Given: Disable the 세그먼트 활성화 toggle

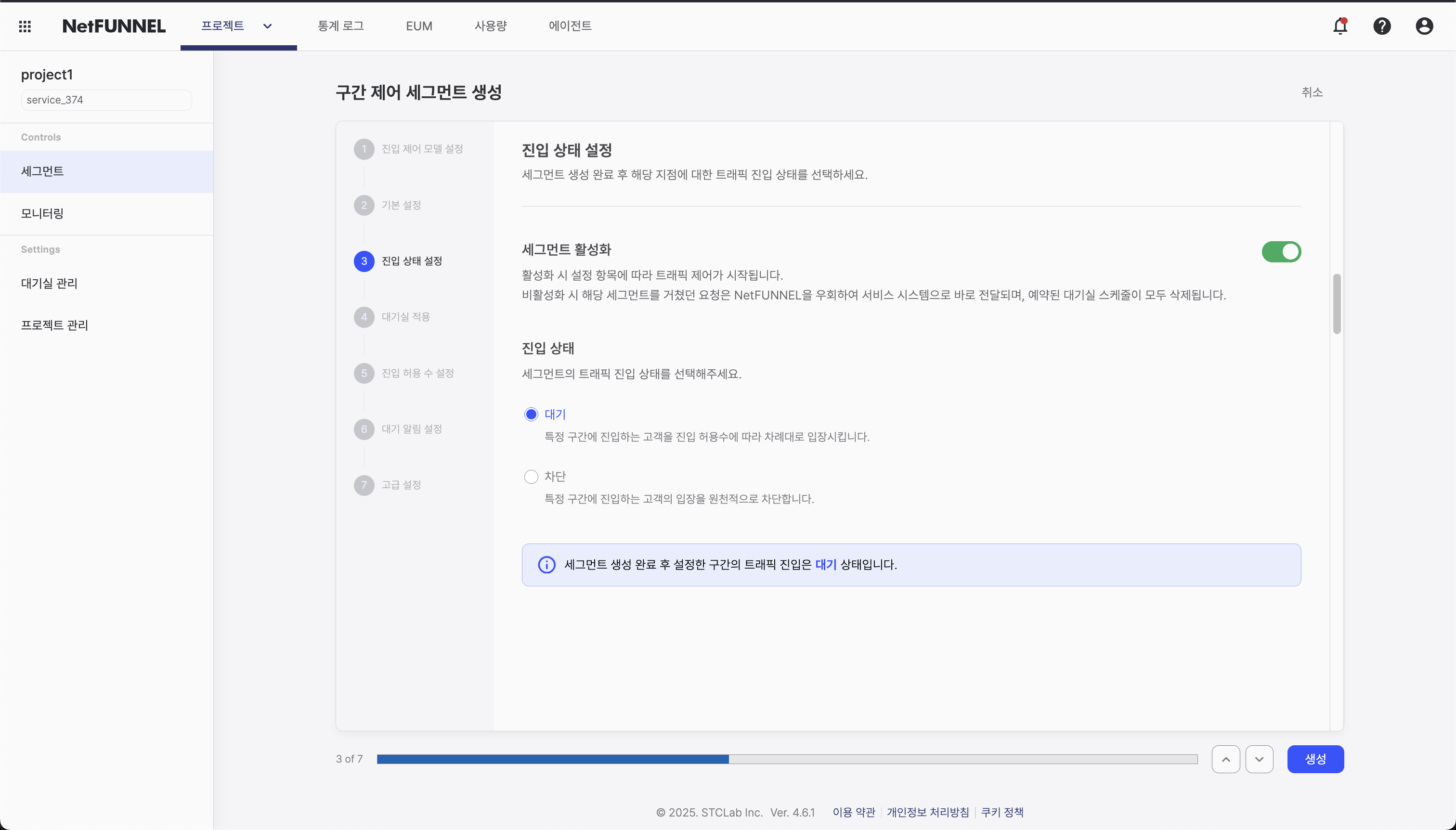Looking at the screenshot, I should pos(1282,251).
